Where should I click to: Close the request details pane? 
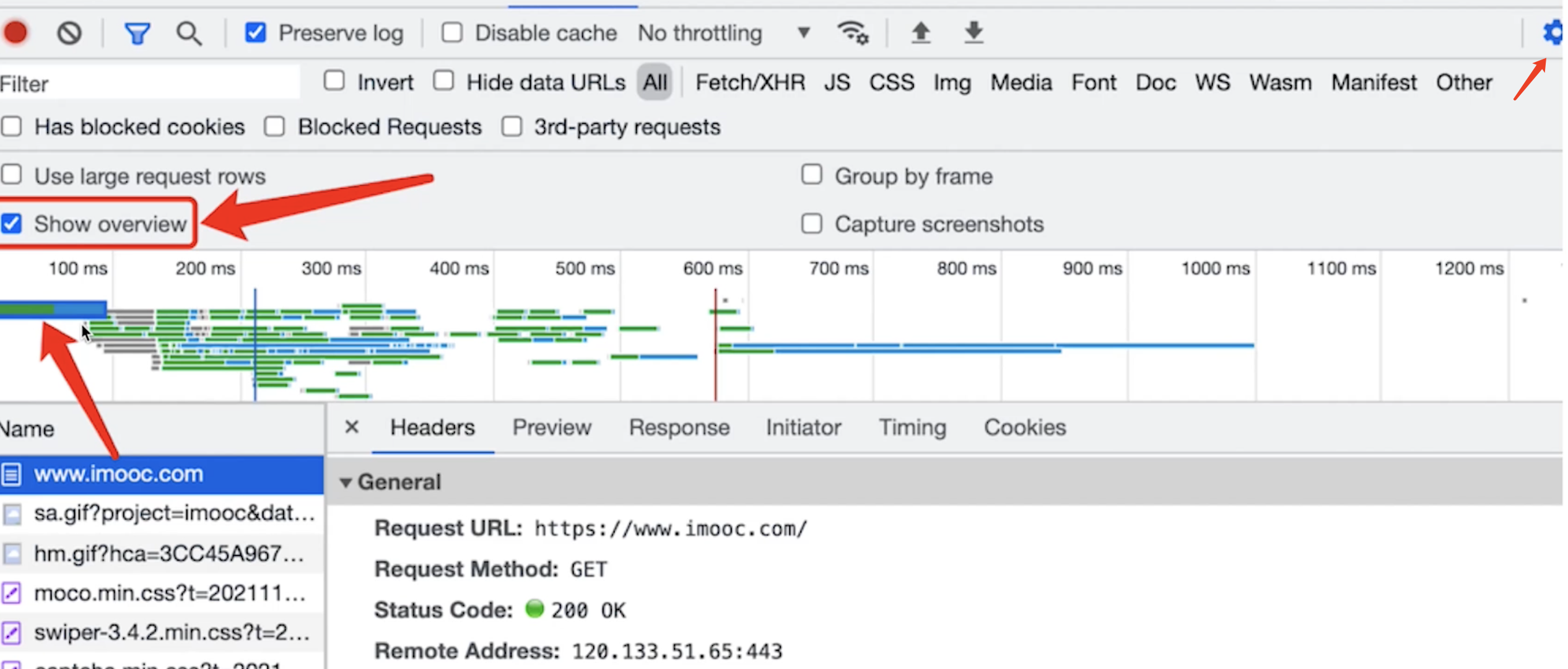[x=352, y=427]
